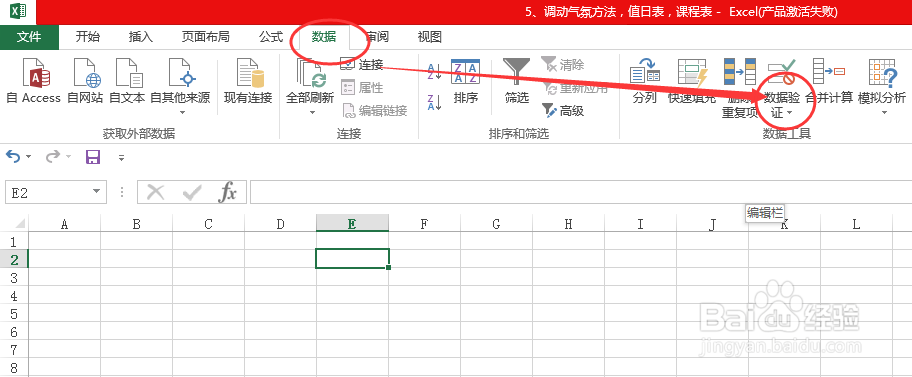Select column I header
The height and width of the screenshot is (377, 912).
point(641,224)
